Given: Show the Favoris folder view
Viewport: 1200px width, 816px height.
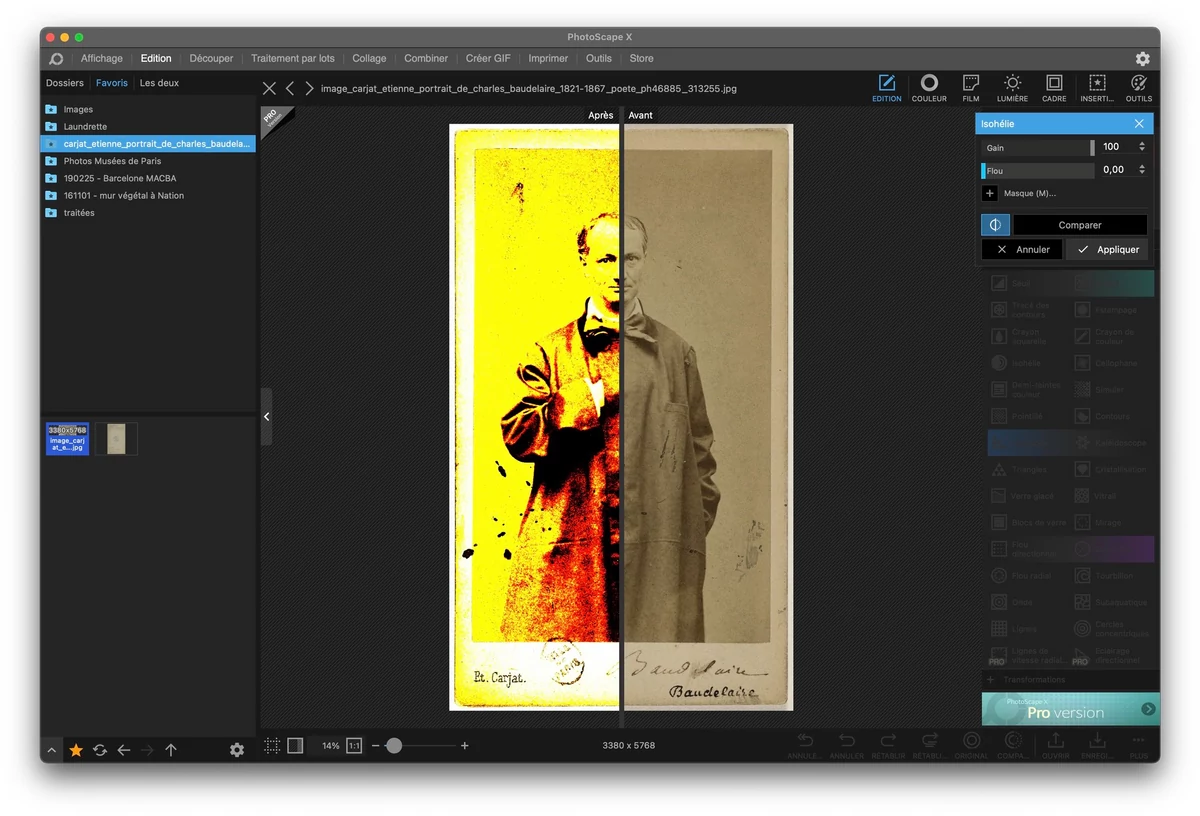Looking at the screenshot, I should click(x=112, y=83).
